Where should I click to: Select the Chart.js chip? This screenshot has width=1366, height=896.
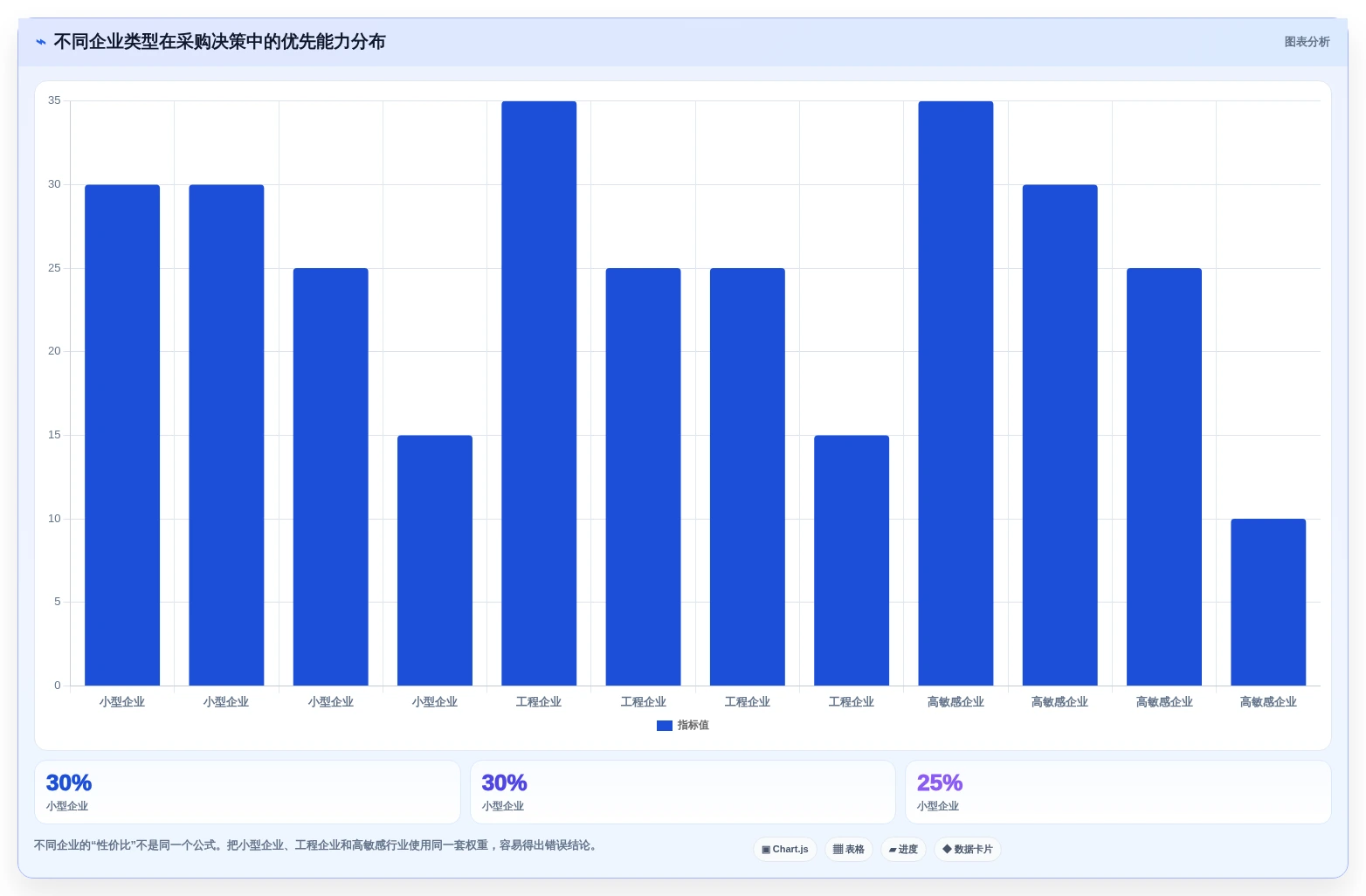(x=784, y=850)
